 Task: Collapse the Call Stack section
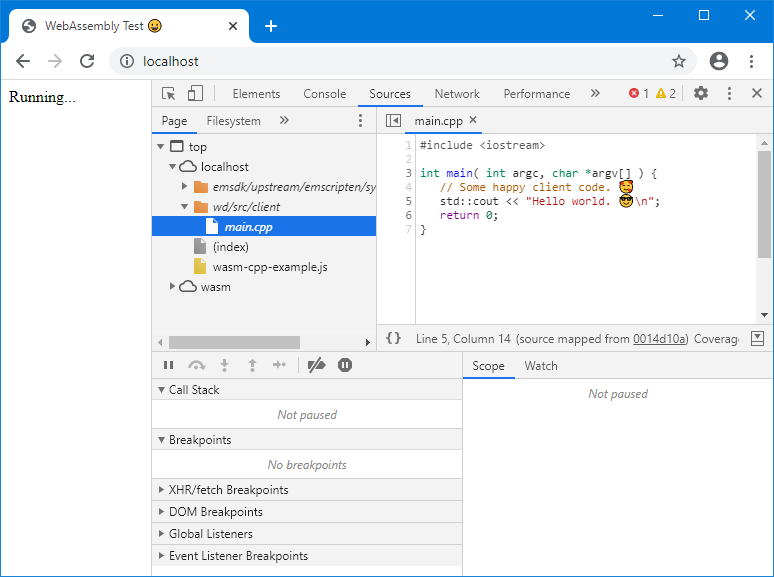coord(161,390)
